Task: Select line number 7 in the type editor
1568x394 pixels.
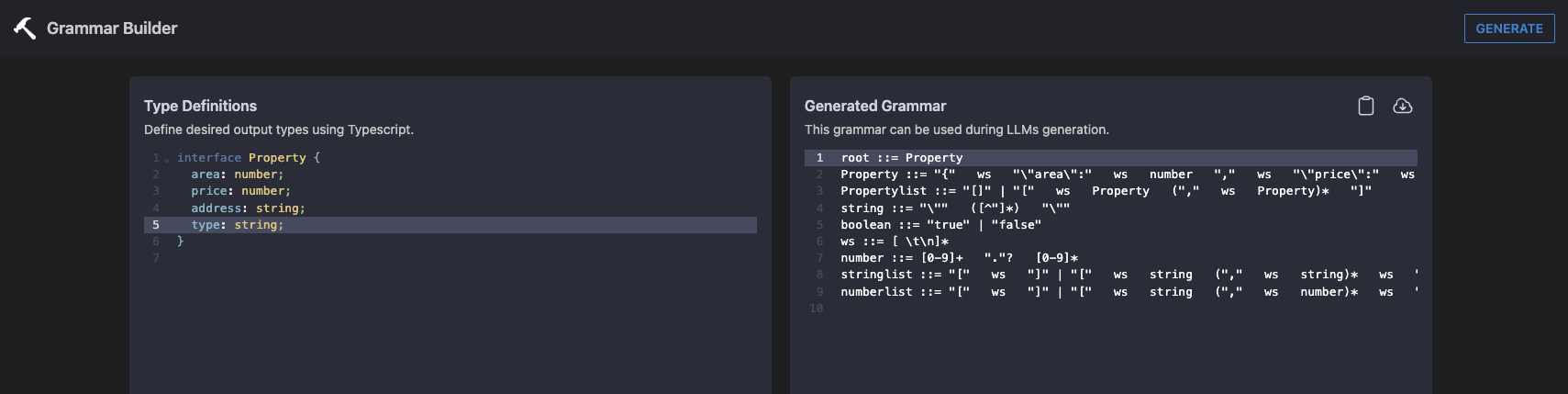Action: pos(156,258)
